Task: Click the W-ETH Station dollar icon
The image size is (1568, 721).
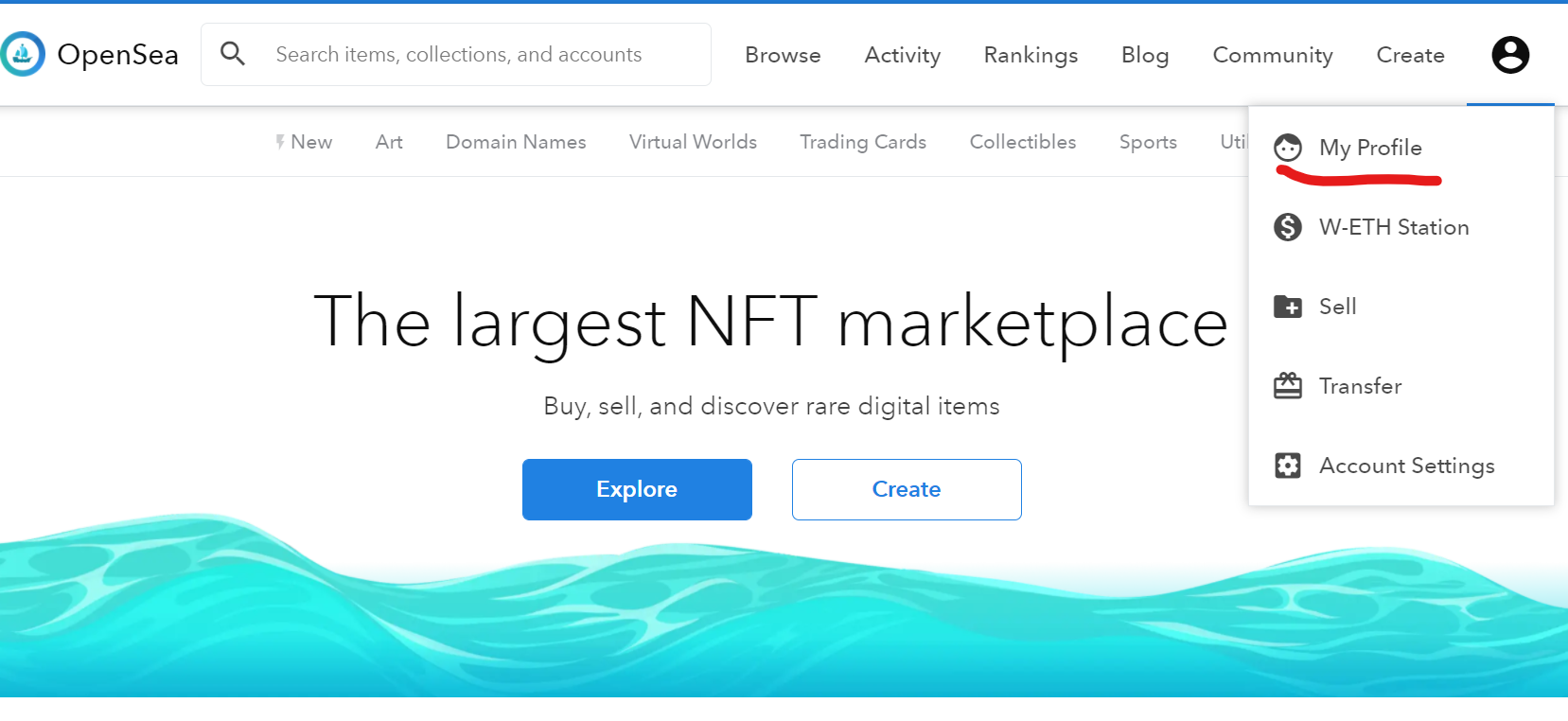Action: coord(1288,227)
